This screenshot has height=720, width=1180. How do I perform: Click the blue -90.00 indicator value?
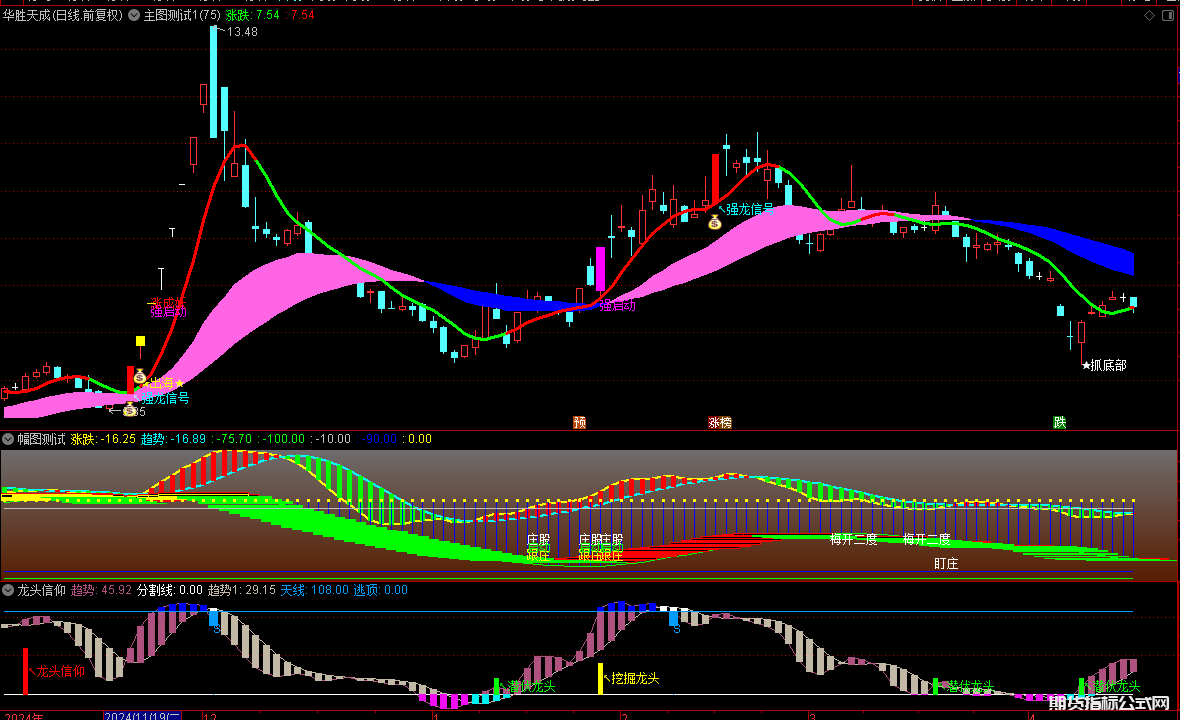pos(379,439)
